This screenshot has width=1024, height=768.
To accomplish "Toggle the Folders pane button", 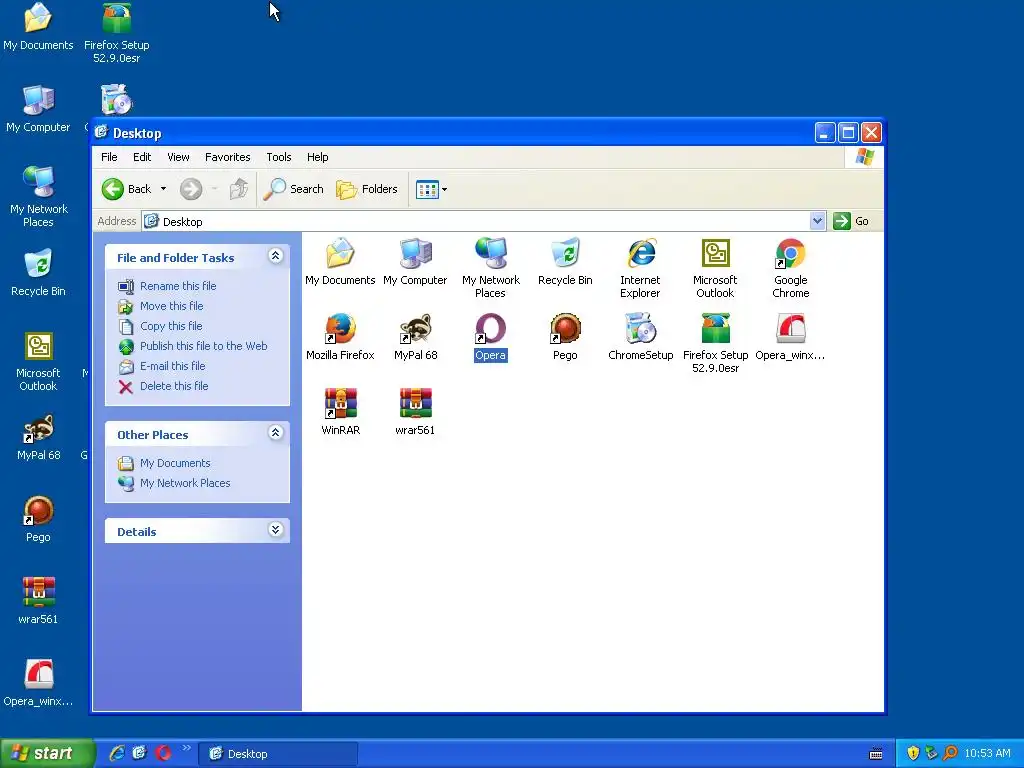I will coord(367,189).
